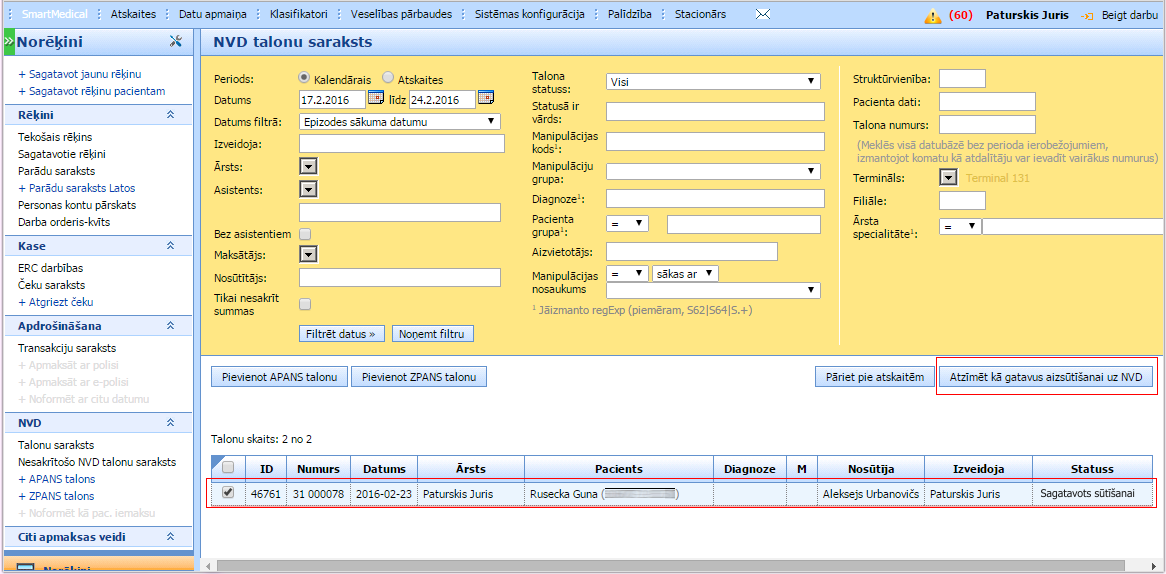Open the Sistēmas konfigurācija menu

coord(528,15)
